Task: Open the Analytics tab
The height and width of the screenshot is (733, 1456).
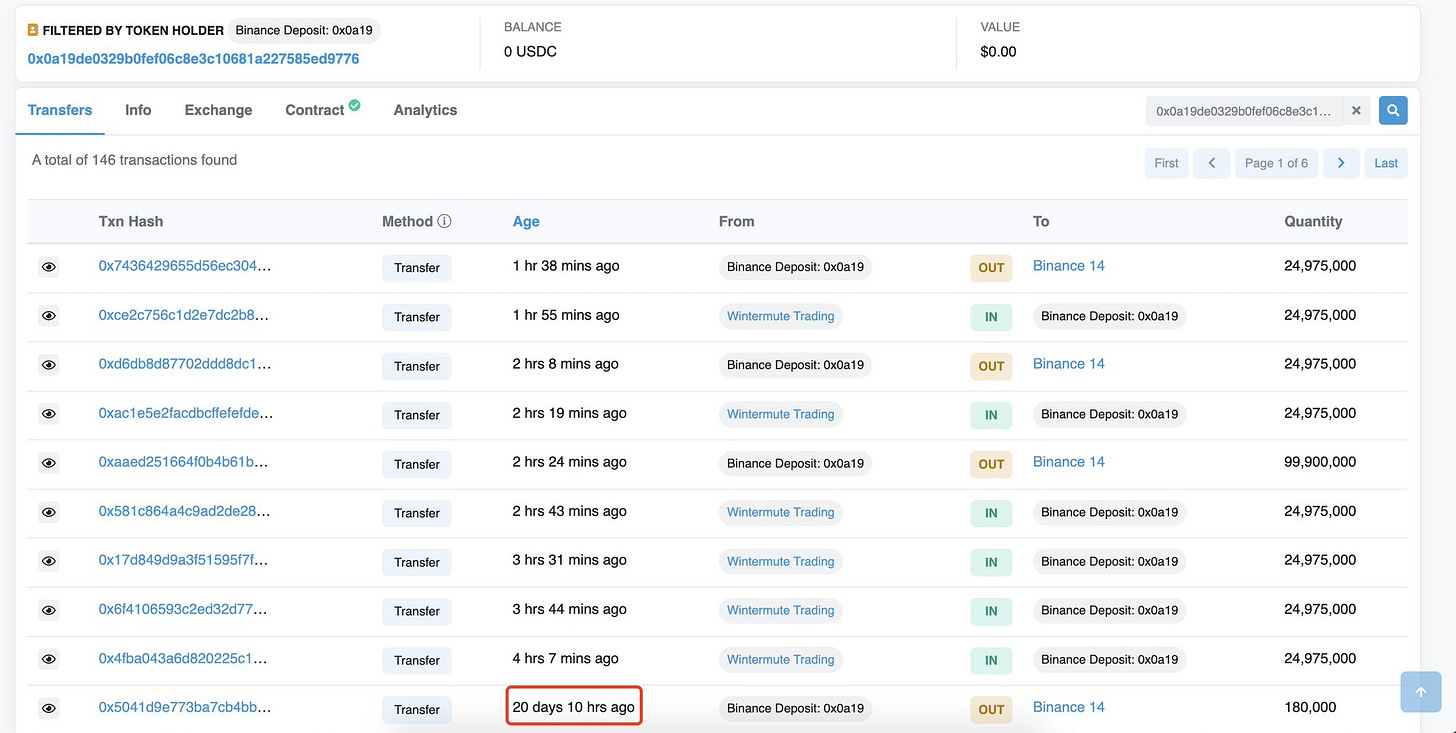Action: pos(425,110)
